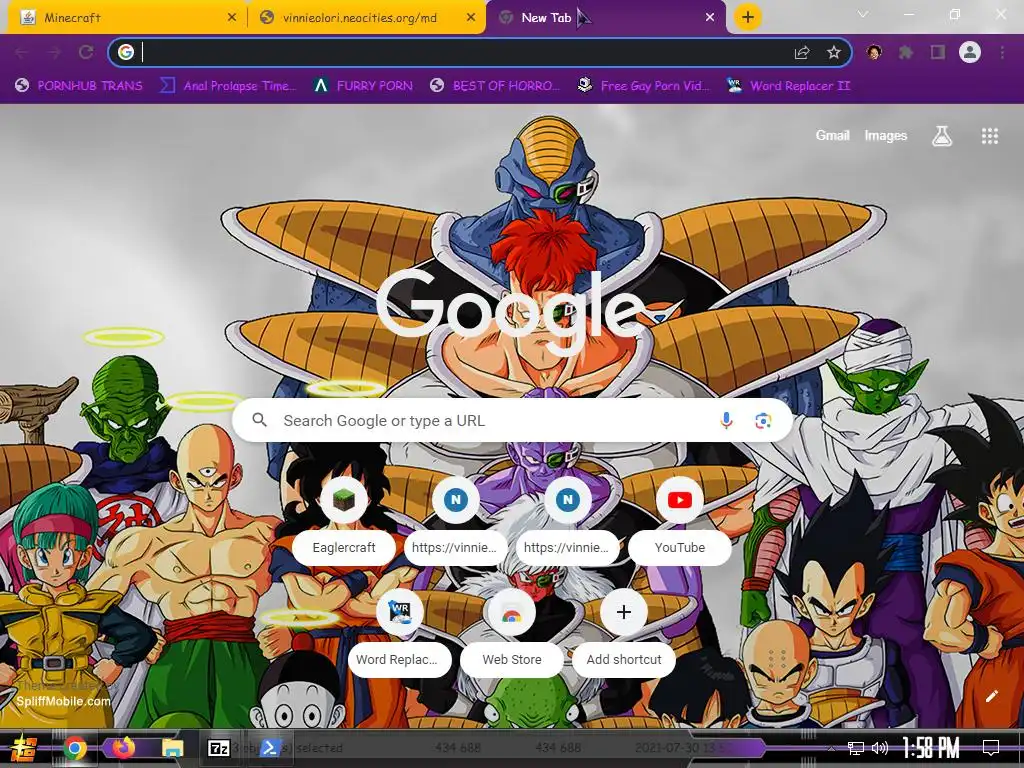Screen dimensions: 1024x768
Task: Open the pinned extension with the round avatar icon
Action: click(874, 52)
